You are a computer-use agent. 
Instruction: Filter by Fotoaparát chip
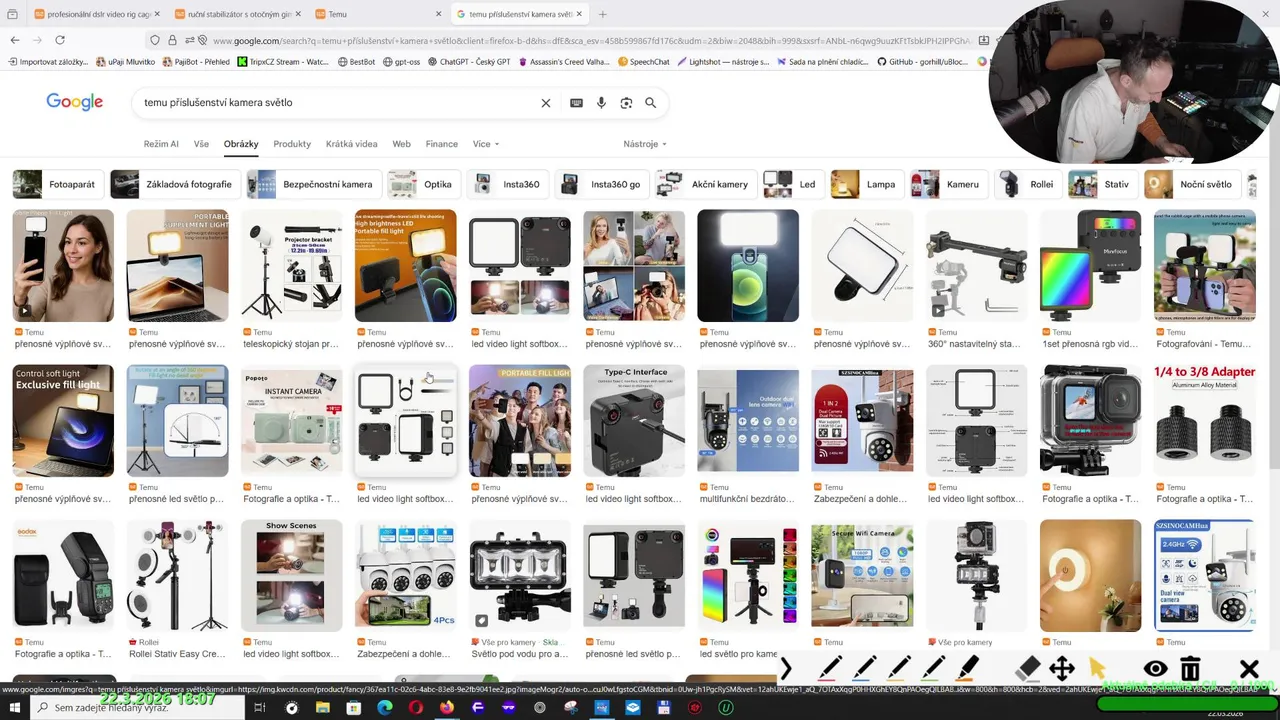[56, 184]
